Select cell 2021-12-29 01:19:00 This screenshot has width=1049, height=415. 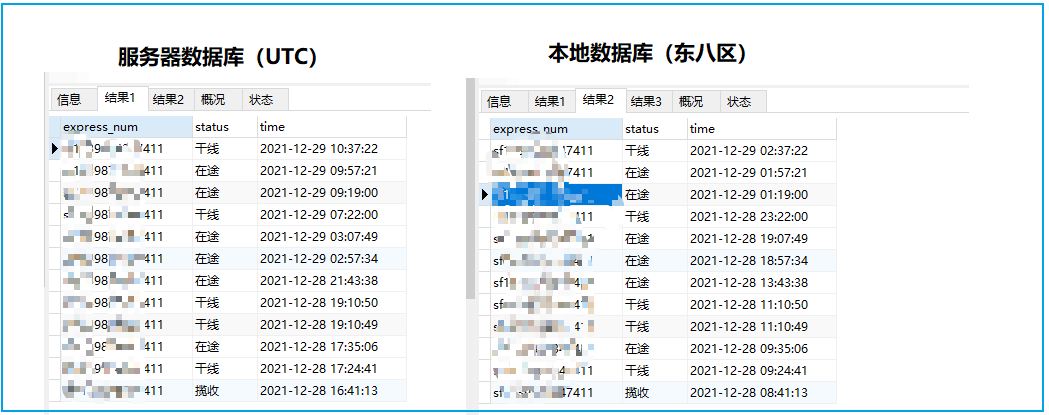coord(762,195)
